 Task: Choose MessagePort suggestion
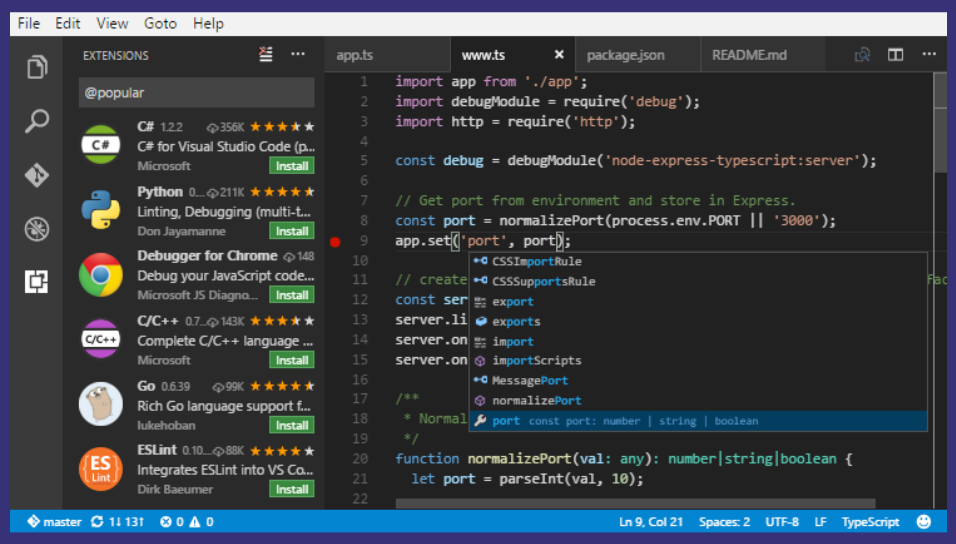698,381
